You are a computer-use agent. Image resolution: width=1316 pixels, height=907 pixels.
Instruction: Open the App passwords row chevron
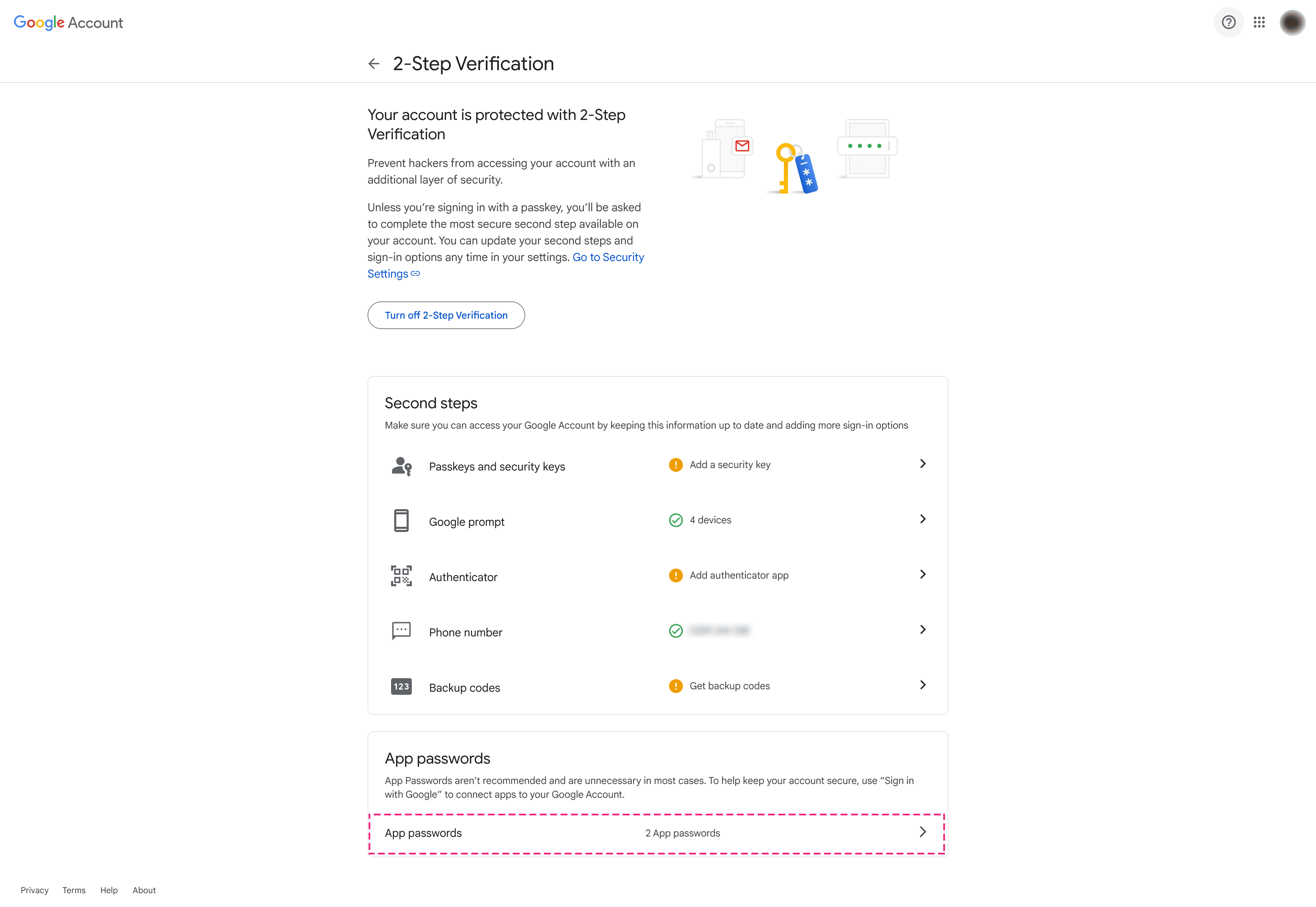pyautogui.click(x=923, y=832)
